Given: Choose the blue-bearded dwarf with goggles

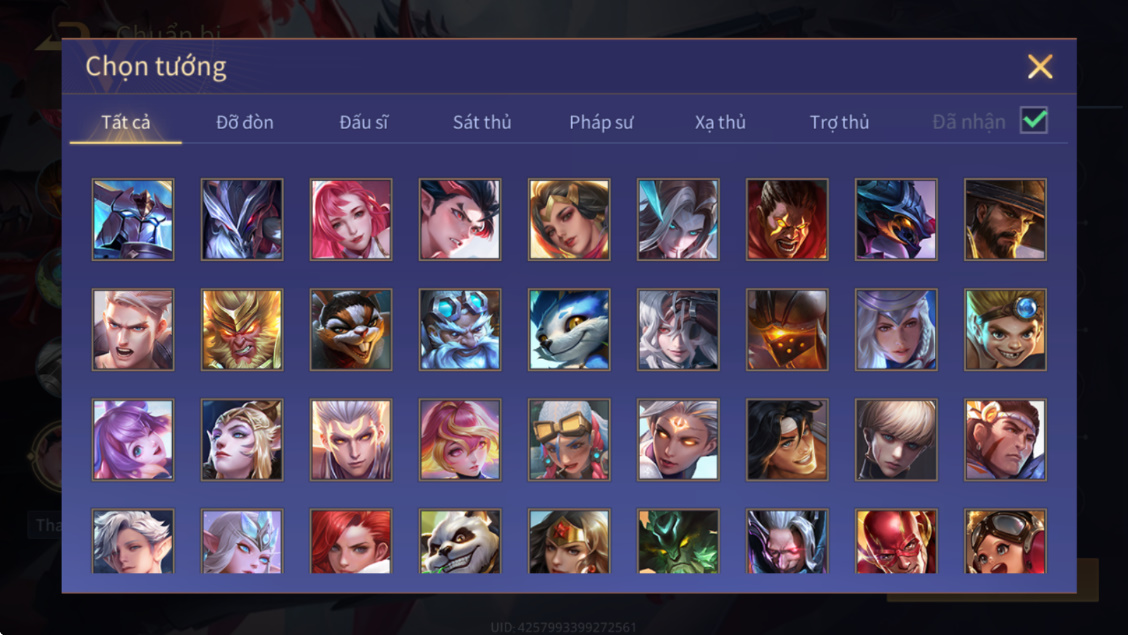Looking at the screenshot, I should click(460, 329).
